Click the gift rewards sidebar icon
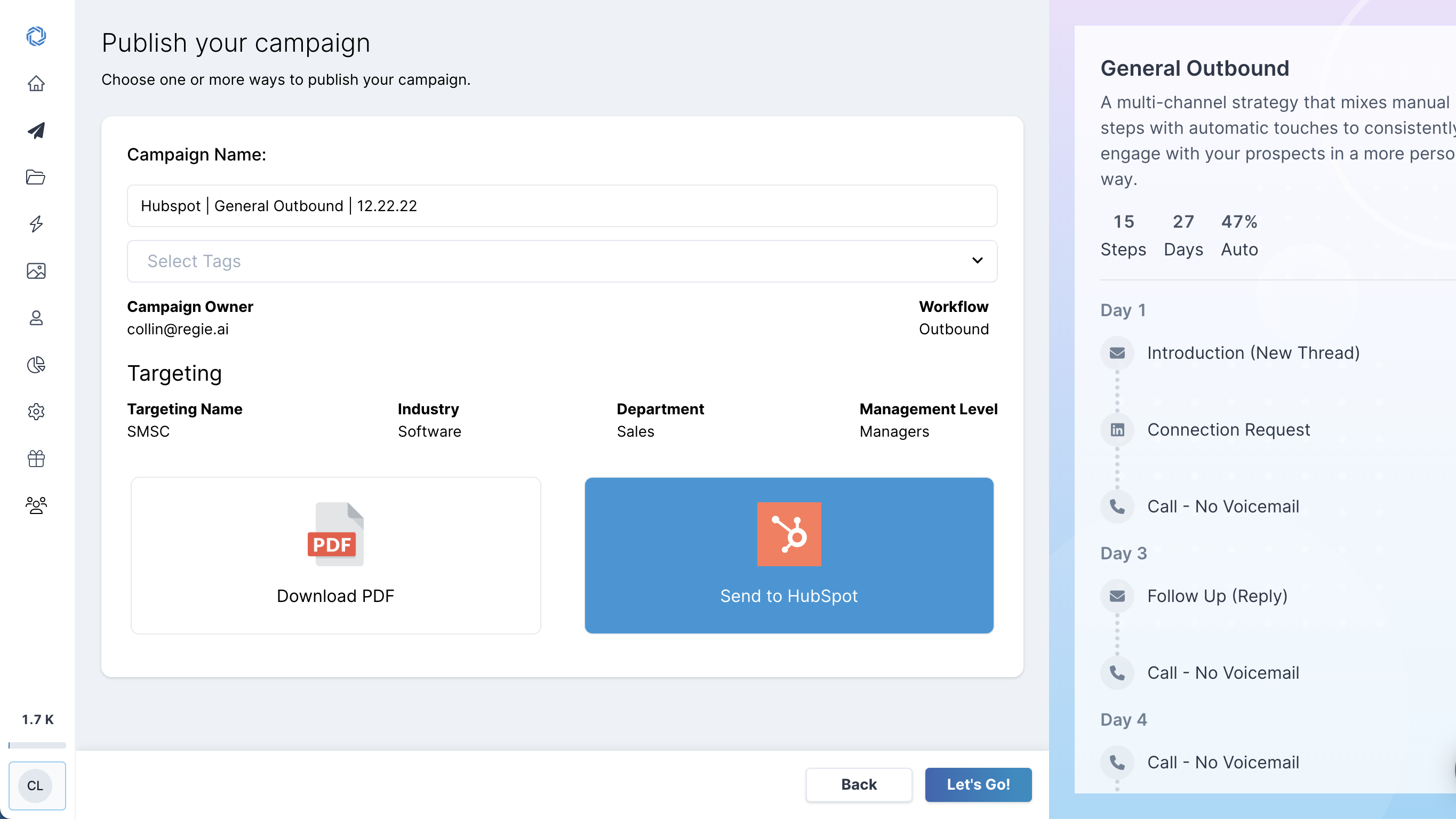Viewport: 1456px width, 819px height. 36,459
